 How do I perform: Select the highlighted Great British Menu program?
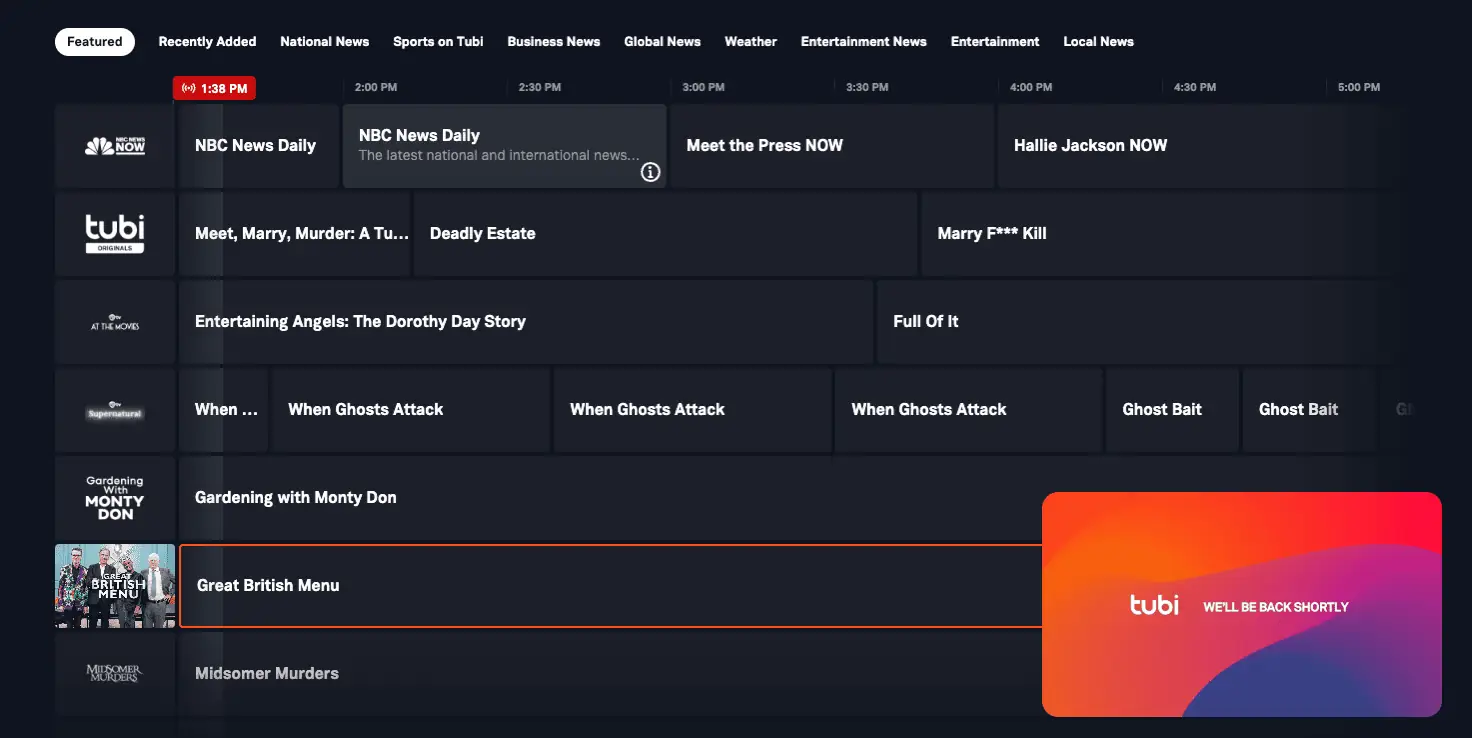pyautogui.click(x=610, y=586)
